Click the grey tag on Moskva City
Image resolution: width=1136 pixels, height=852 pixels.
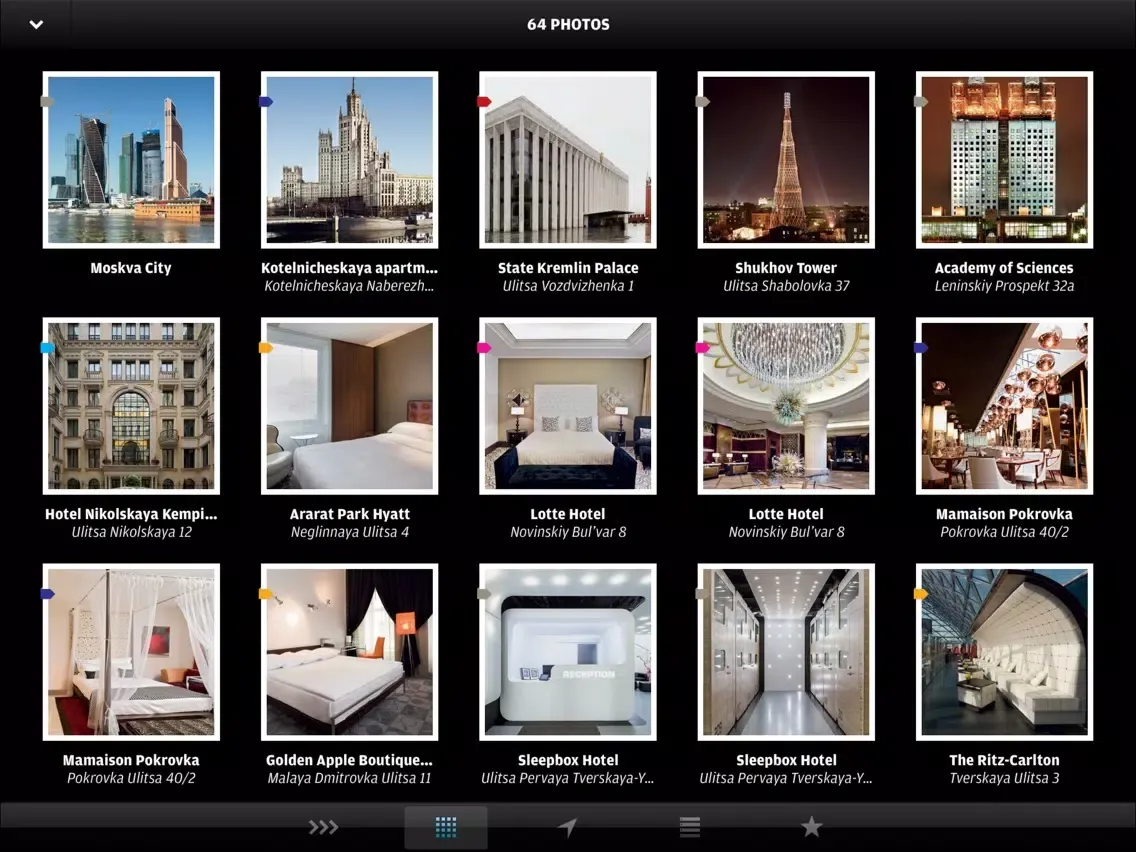[x=47, y=101]
